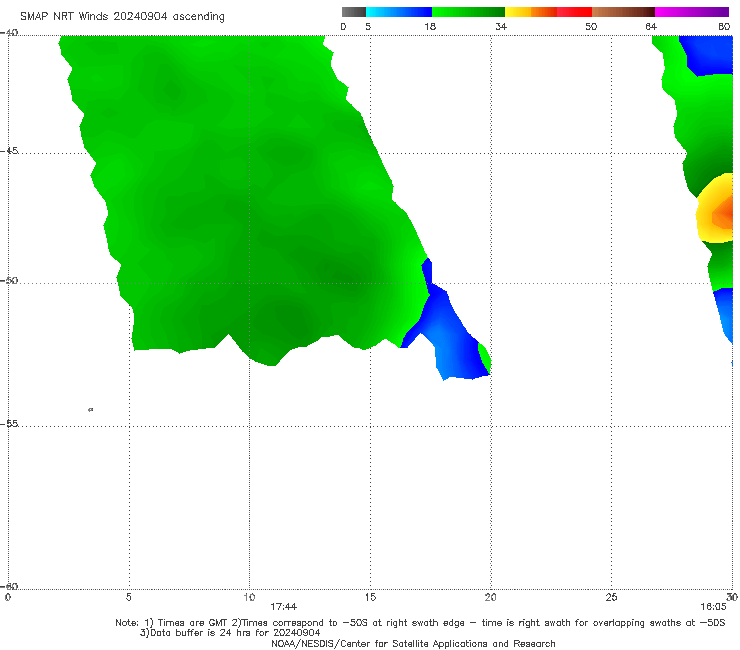Click the title 'SMAP NRT Winds 20240904 ascending'
The height and width of the screenshot is (650, 740).
click(x=122, y=17)
